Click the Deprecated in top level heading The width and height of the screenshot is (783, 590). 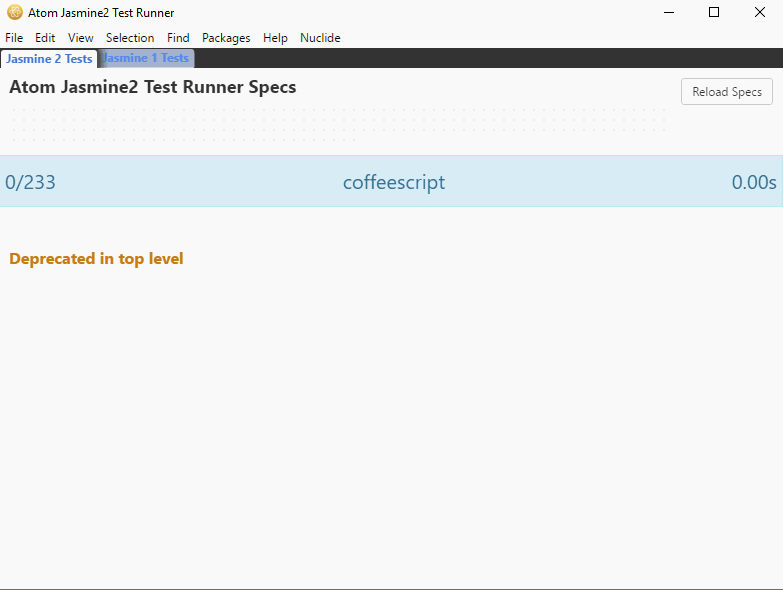[96, 259]
